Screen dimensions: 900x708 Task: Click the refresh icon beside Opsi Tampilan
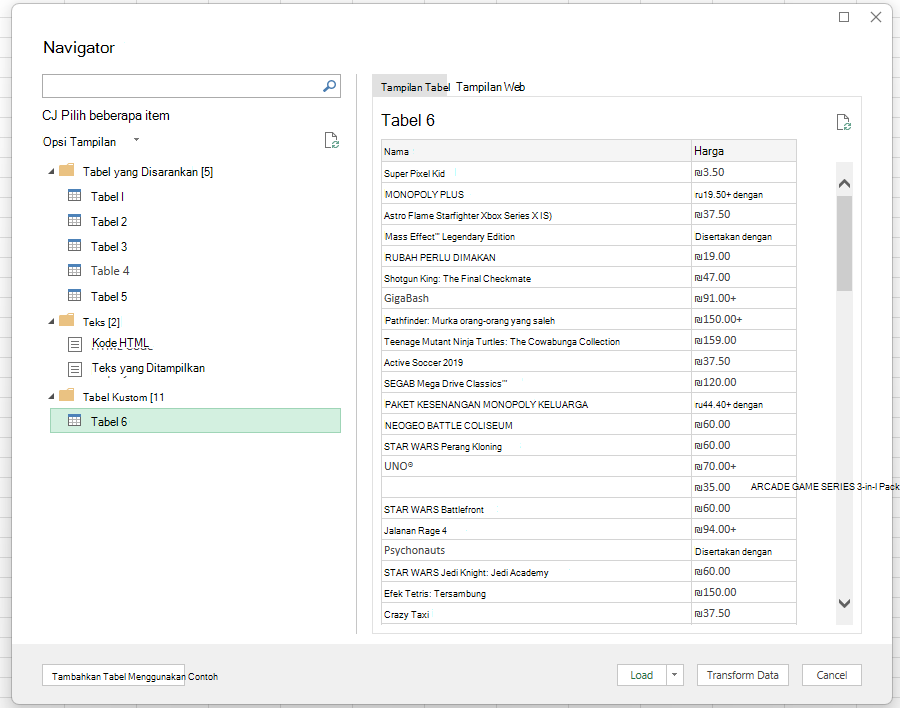[332, 140]
